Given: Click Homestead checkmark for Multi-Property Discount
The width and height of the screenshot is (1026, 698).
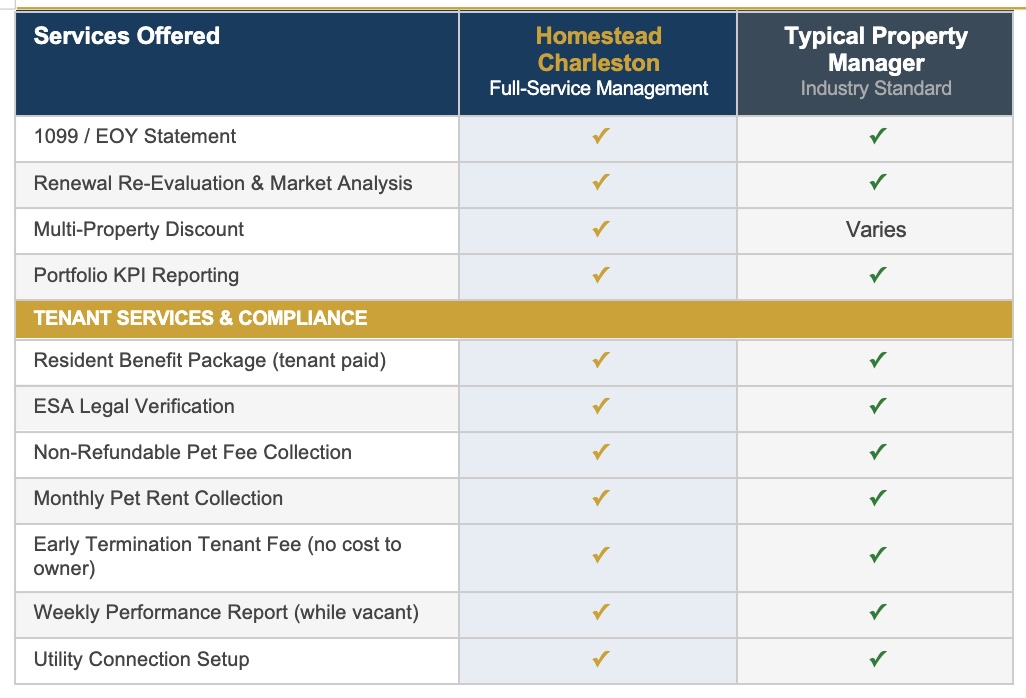Looking at the screenshot, I should click(x=600, y=229).
